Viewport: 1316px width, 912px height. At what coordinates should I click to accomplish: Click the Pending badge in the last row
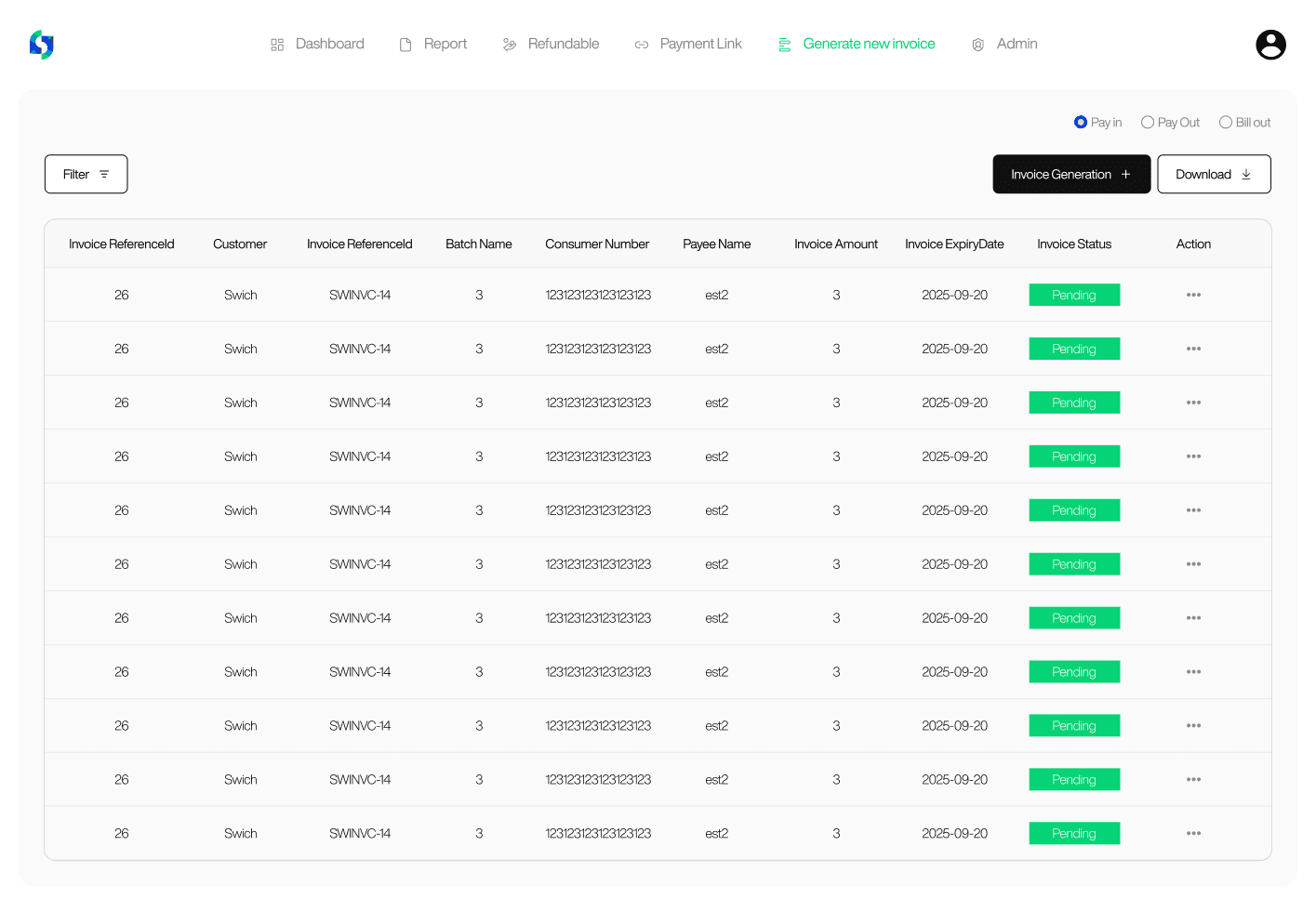pos(1074,834)
